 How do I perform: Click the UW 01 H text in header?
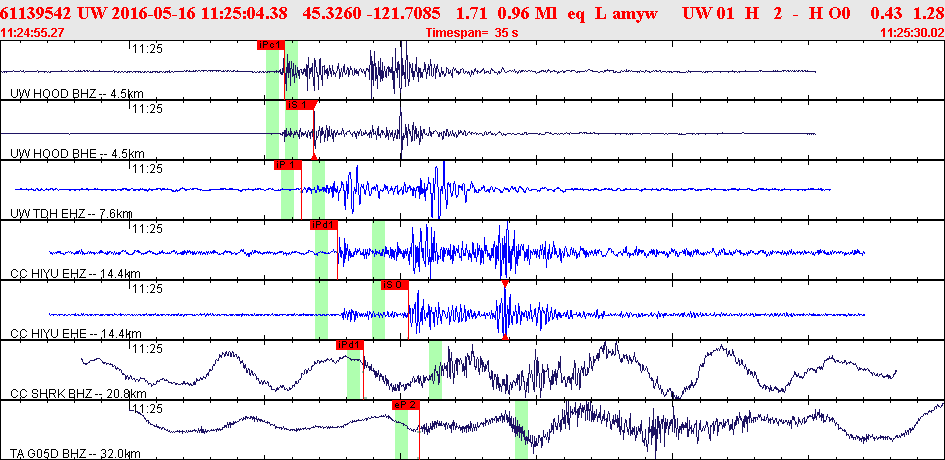click(721, 13)
